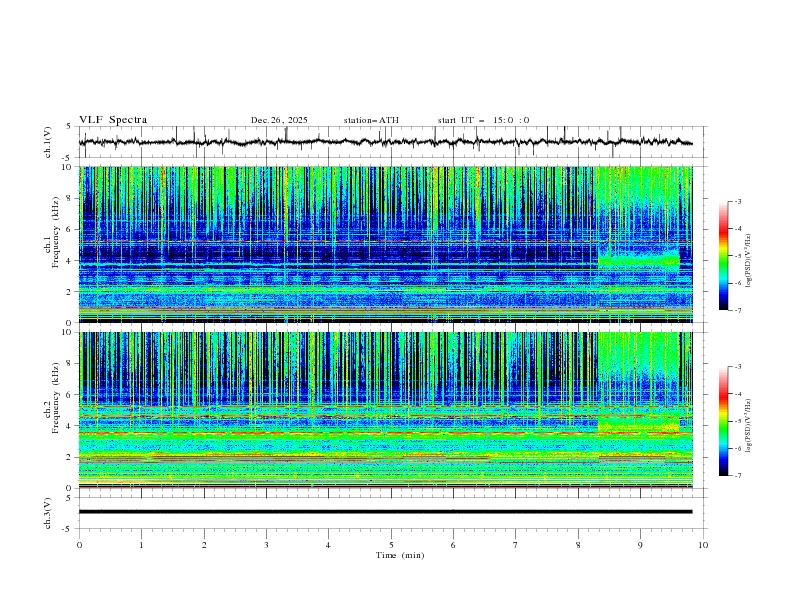Click the ch.1 voltage waveform trace

(385, 142)
